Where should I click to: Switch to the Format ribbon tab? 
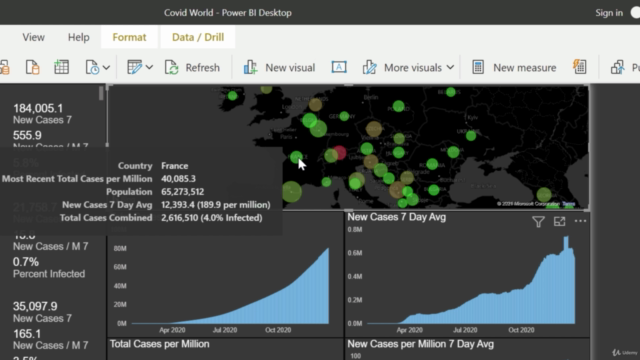click(129, 37)
